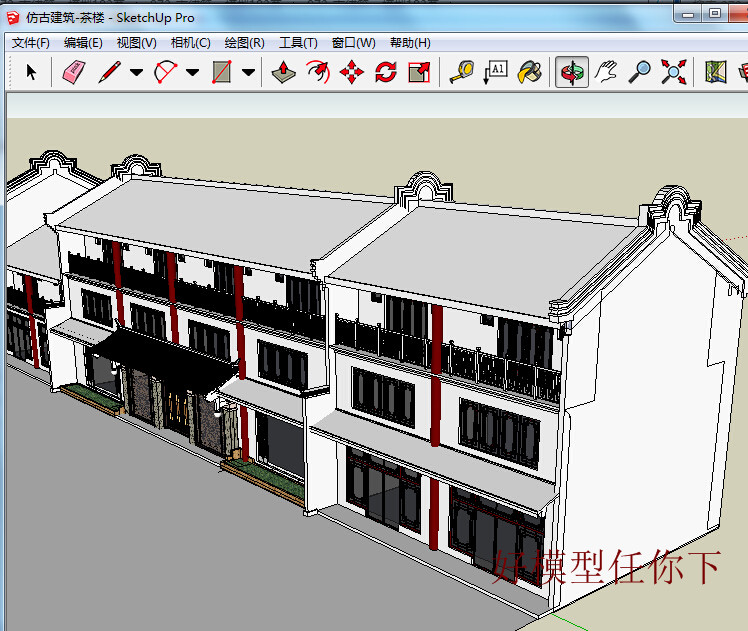The image size is (748, 631).
Task: Pick the Scale tool
Action: (x=419, y=72)
